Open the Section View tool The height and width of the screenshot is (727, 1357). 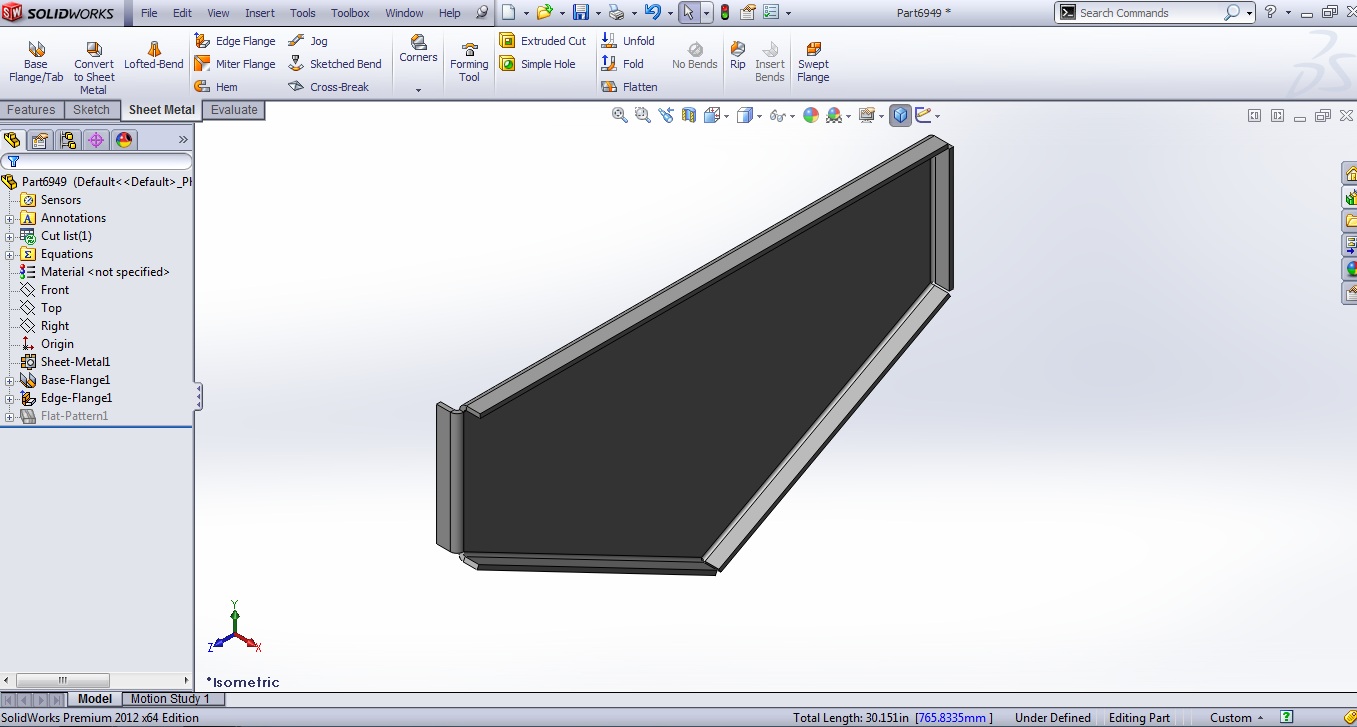coord(687,115)
